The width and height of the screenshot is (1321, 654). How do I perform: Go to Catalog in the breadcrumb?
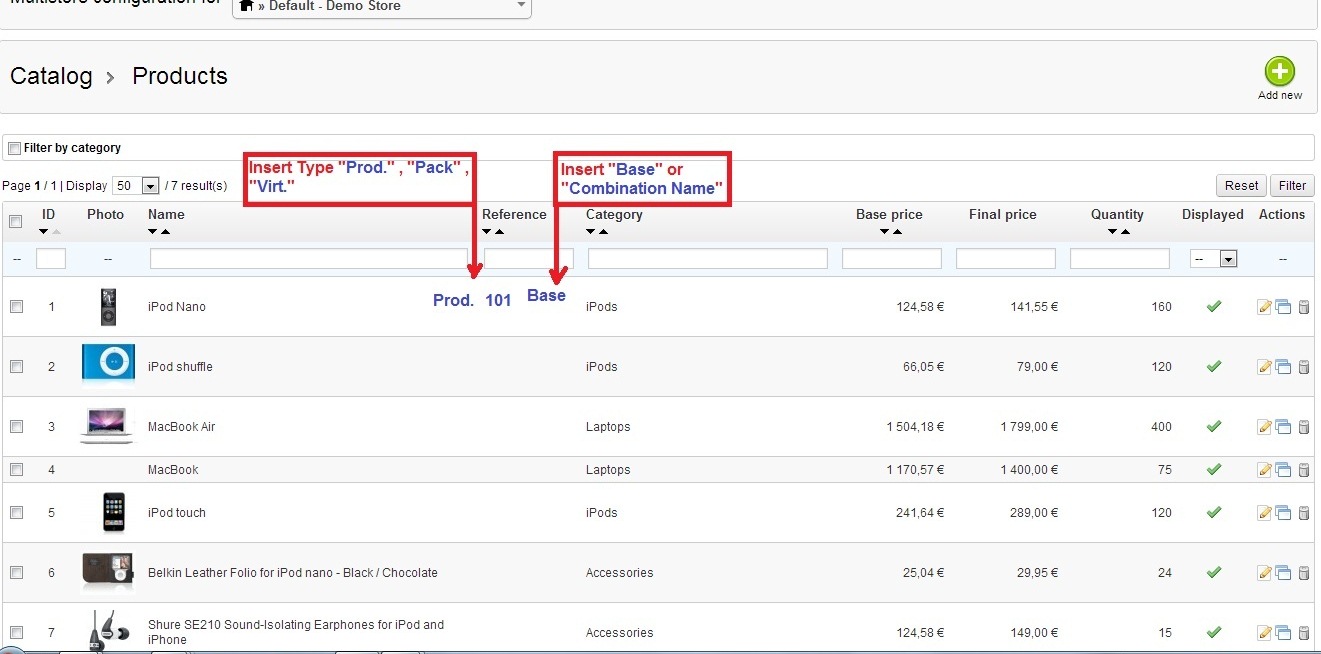(51, 76)
